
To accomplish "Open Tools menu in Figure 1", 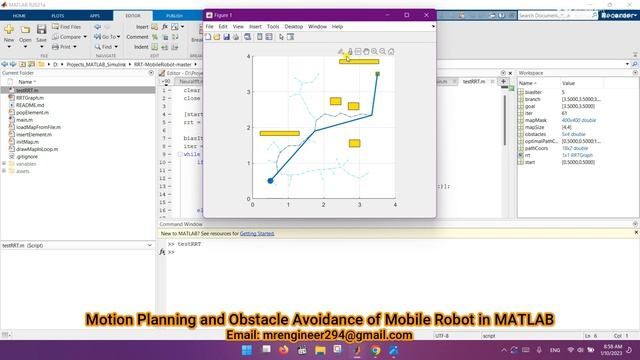I will [x=273, y=27].
